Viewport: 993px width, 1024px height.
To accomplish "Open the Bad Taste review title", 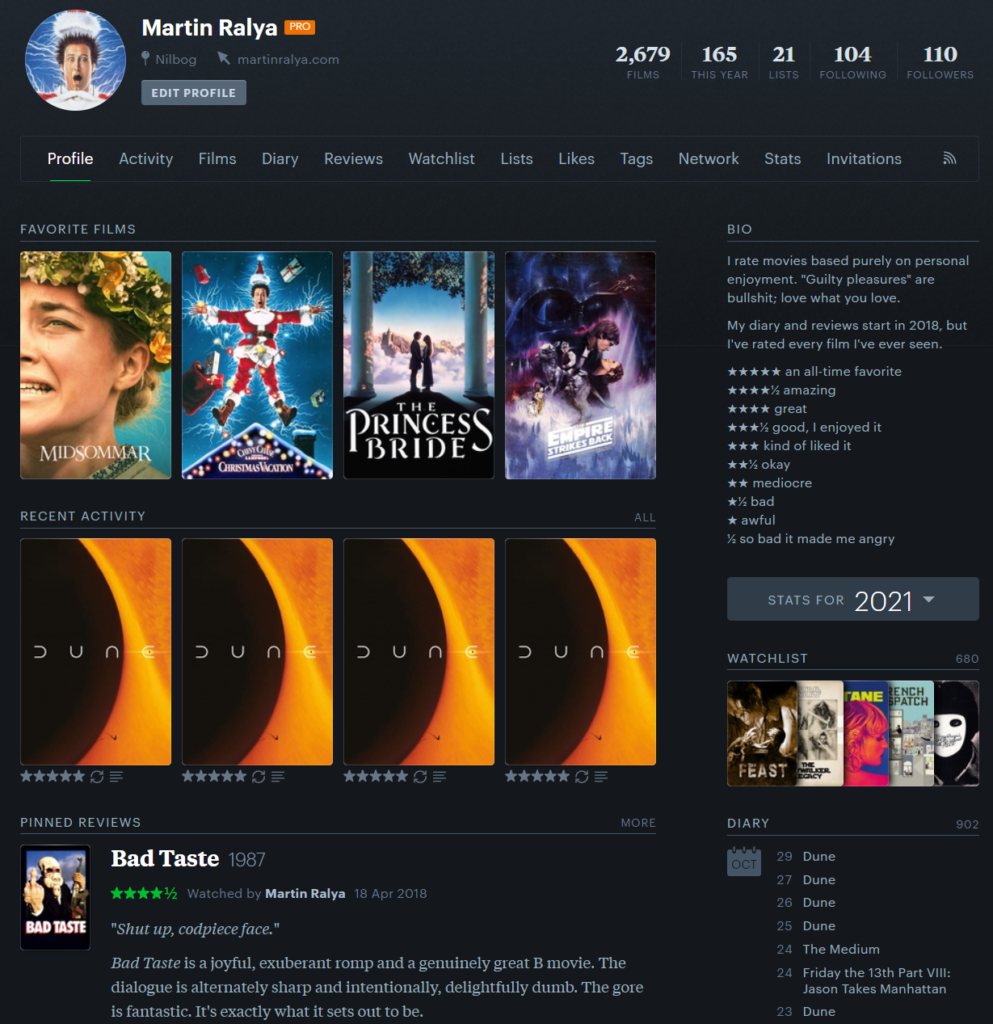I will tap(165, 858).
